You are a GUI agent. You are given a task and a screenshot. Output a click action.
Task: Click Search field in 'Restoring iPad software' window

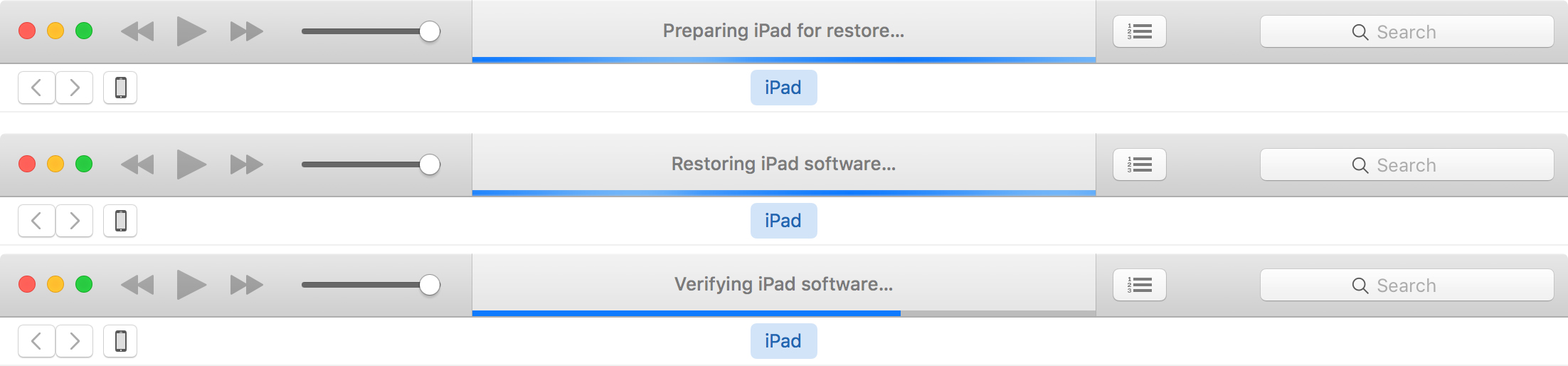1407,164
